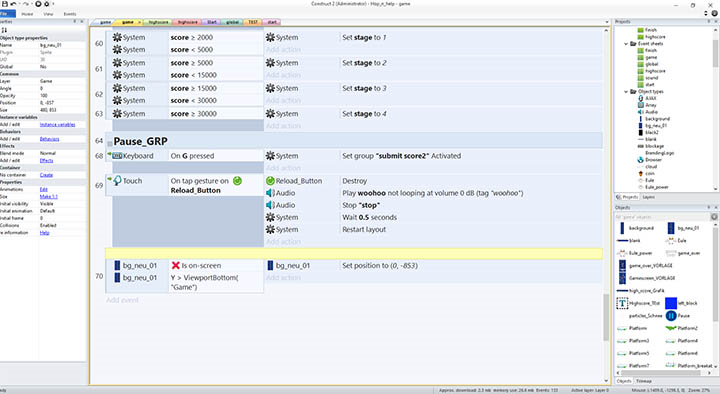This screenshot has height=394, width=720.
Task: Click event sheet scroll up arrow
Action: coord(606,30)
